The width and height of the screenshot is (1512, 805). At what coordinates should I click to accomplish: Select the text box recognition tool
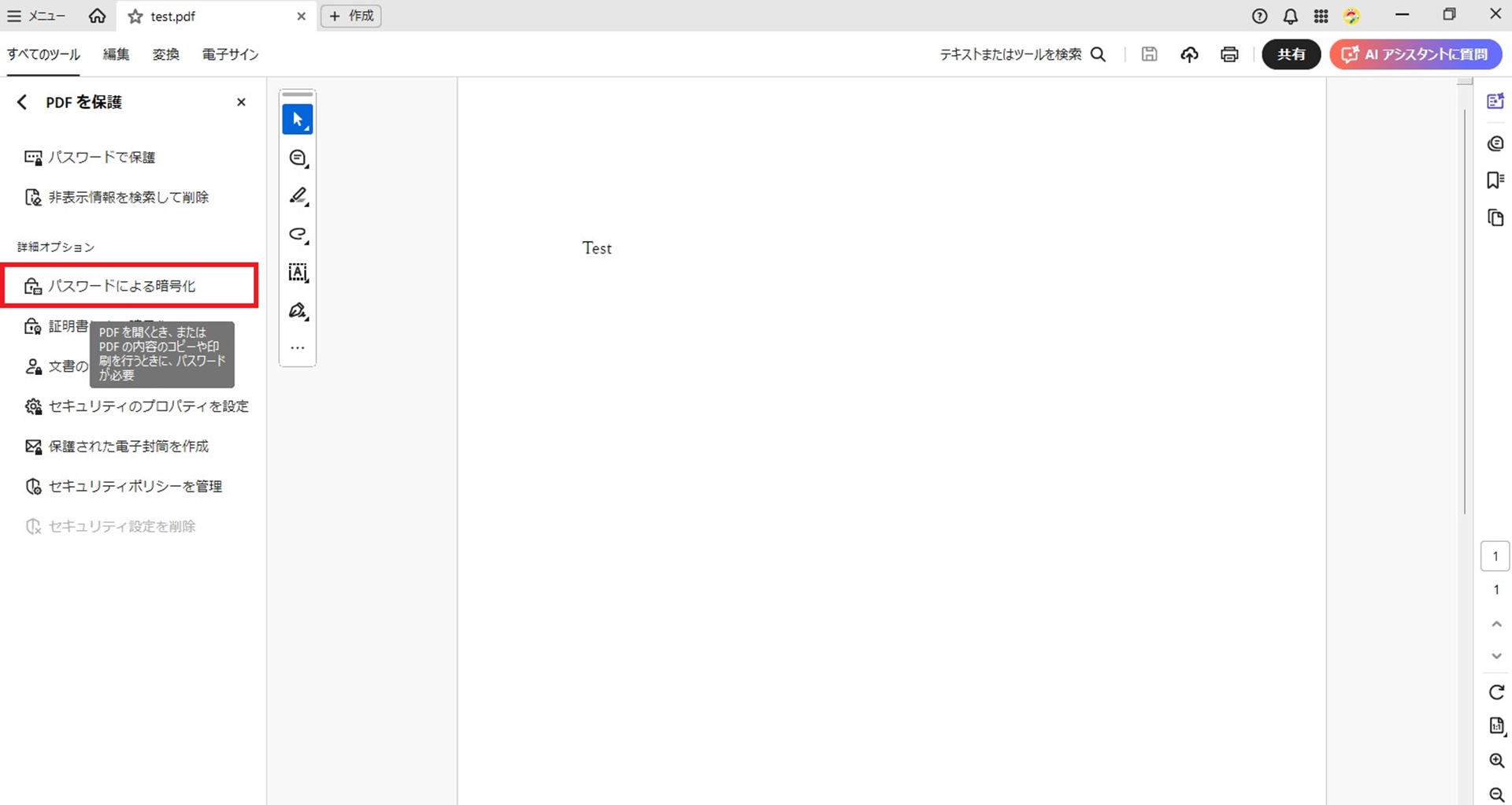point(297,273)
